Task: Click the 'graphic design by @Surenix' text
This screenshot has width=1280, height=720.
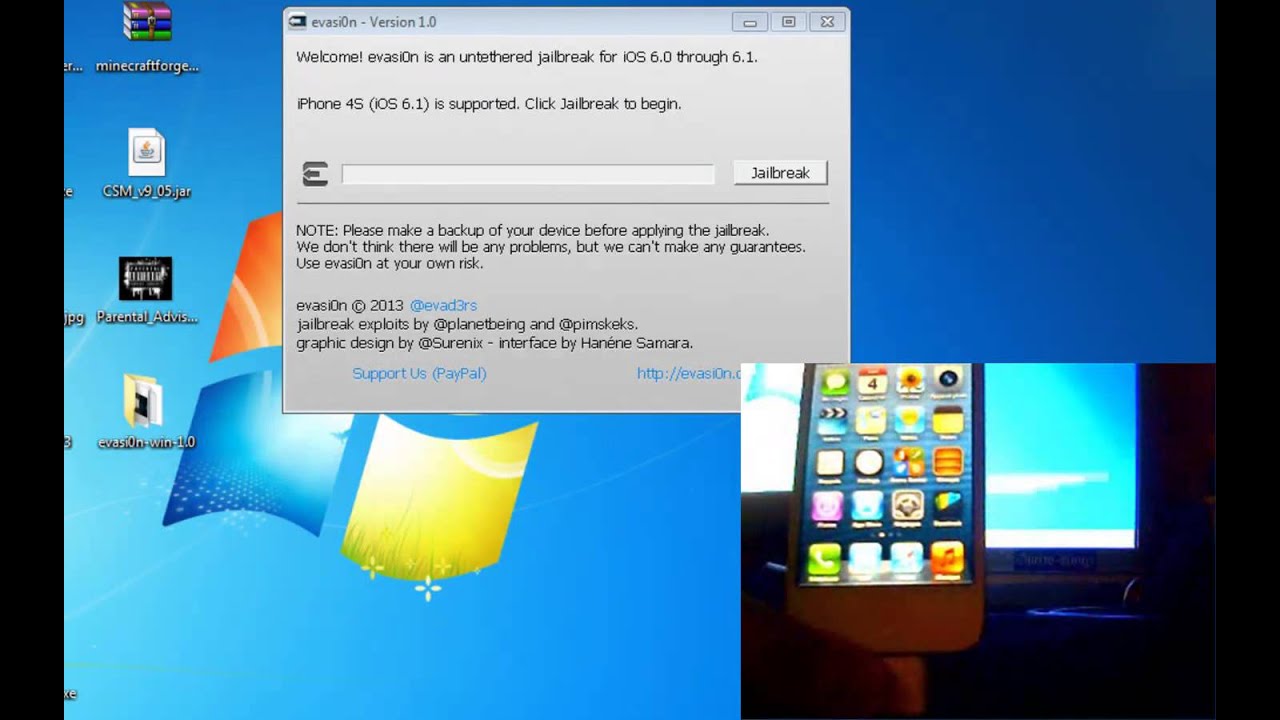Action: coord(494,343)
